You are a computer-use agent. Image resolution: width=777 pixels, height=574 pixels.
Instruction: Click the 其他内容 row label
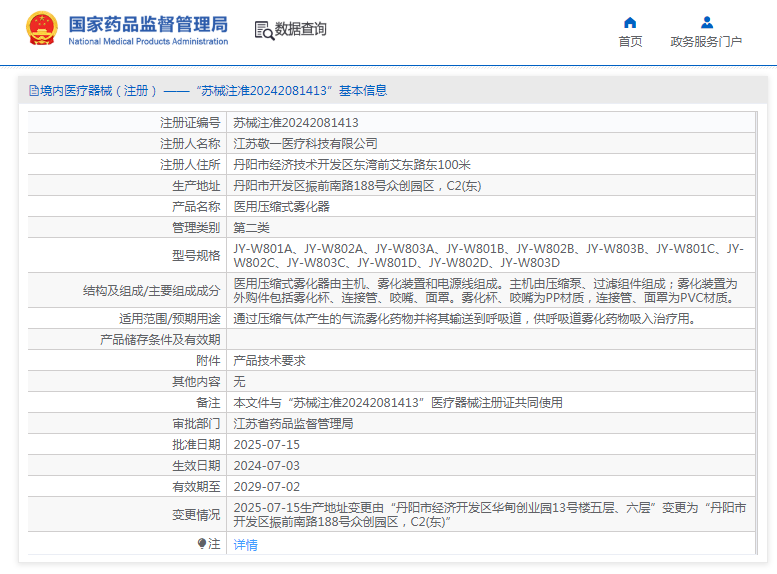tap(196, 382)
